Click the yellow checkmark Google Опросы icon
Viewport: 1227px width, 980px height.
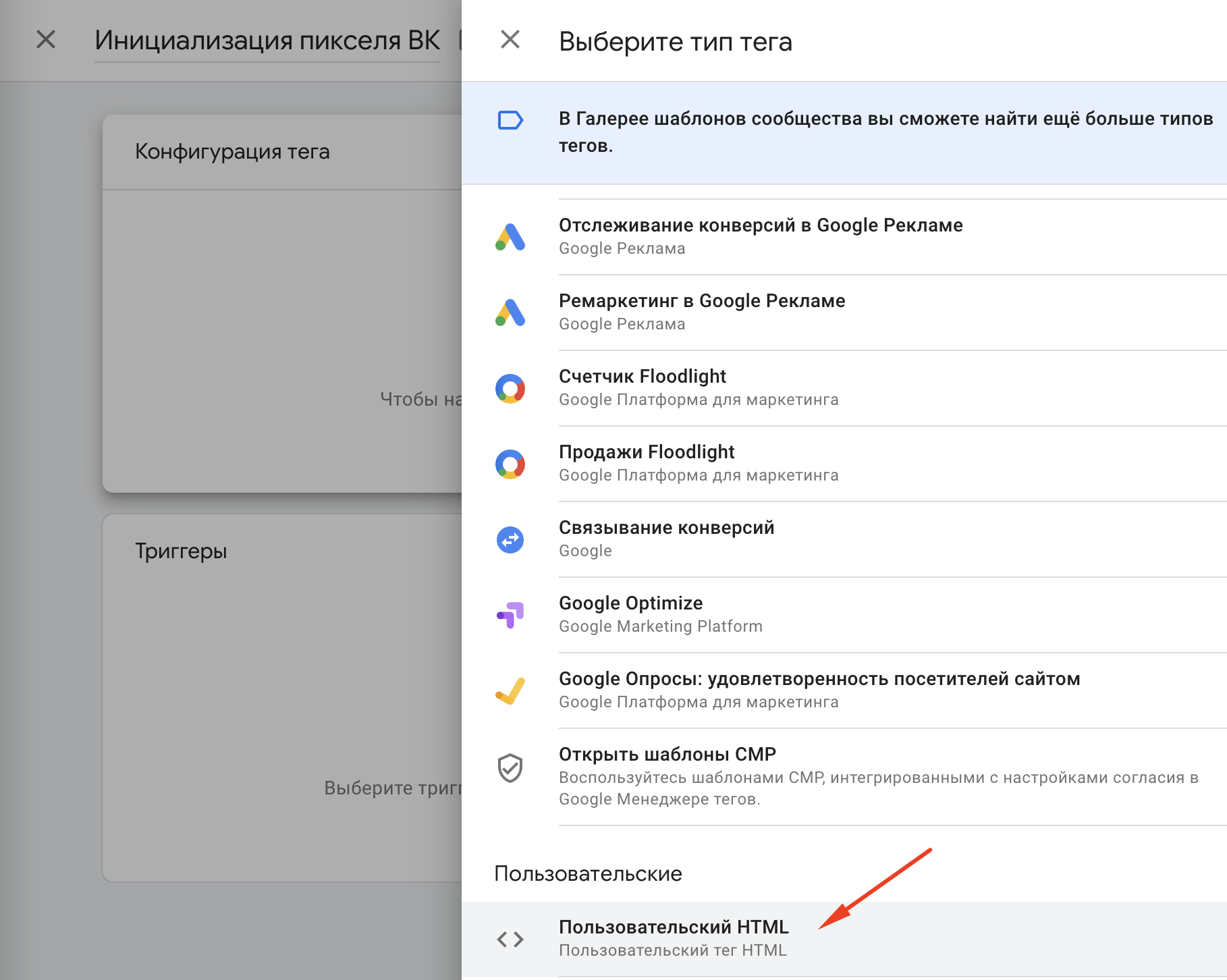pos(510,690)
